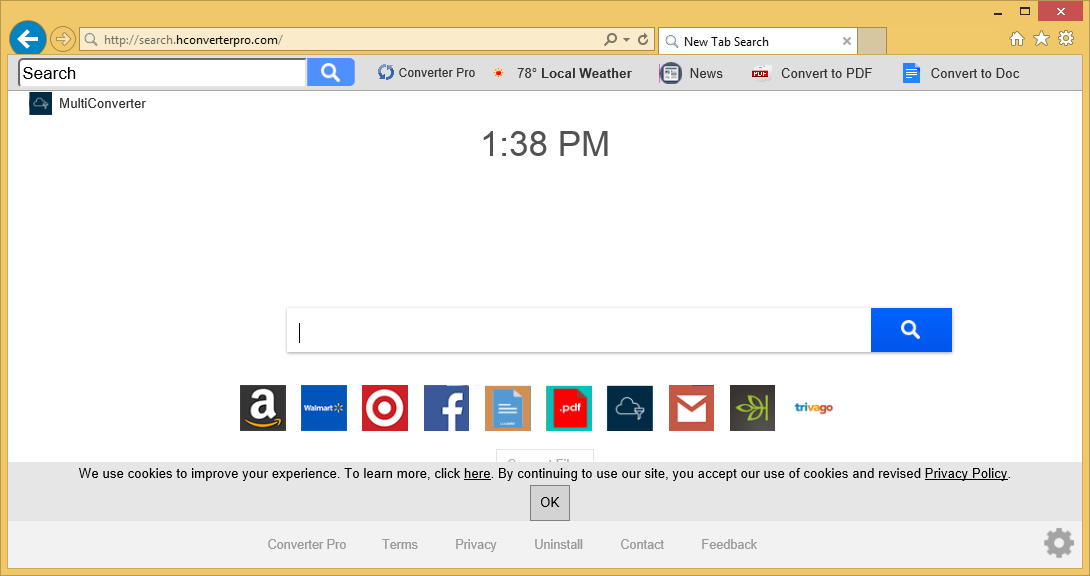Open page settings gear at bottom right
Image resolution: width=1090 pixels, height=576 pixels.
[x=1059, y=543]
